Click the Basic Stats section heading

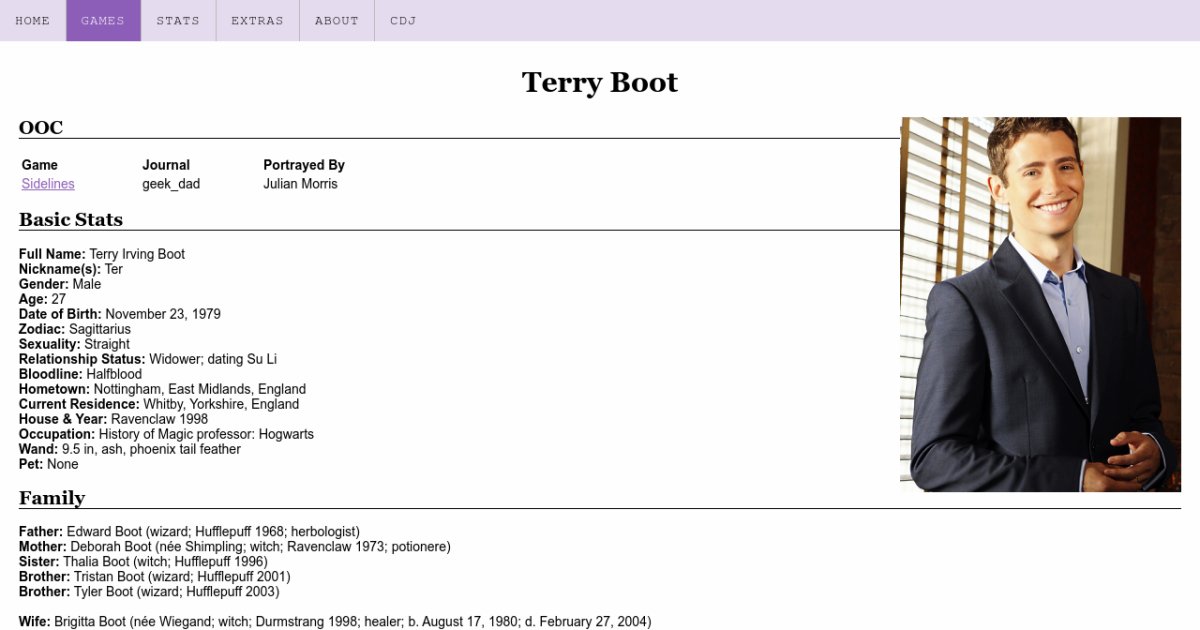[71, 220]
